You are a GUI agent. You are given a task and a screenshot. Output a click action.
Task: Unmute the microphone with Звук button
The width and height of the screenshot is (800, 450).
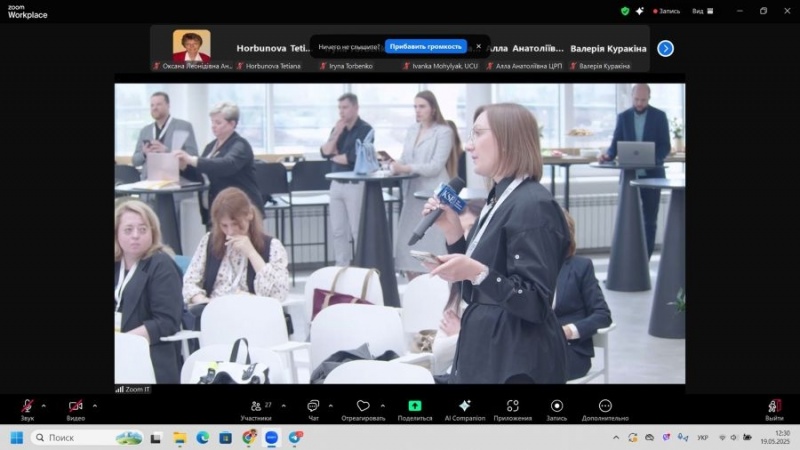pyautogui.click(x=27, y=407)
